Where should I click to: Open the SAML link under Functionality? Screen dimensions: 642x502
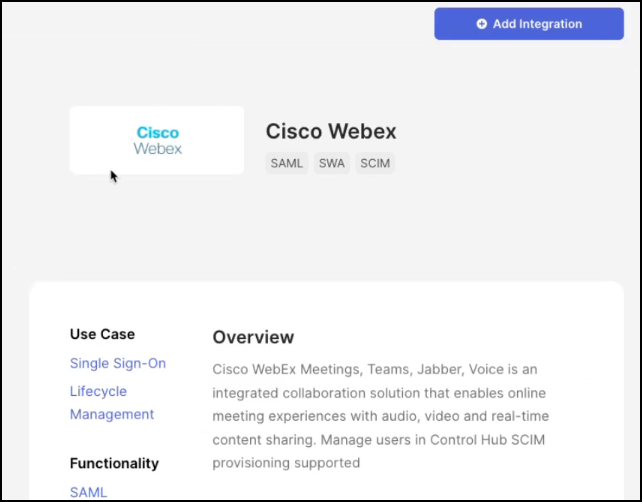(88, 492)
